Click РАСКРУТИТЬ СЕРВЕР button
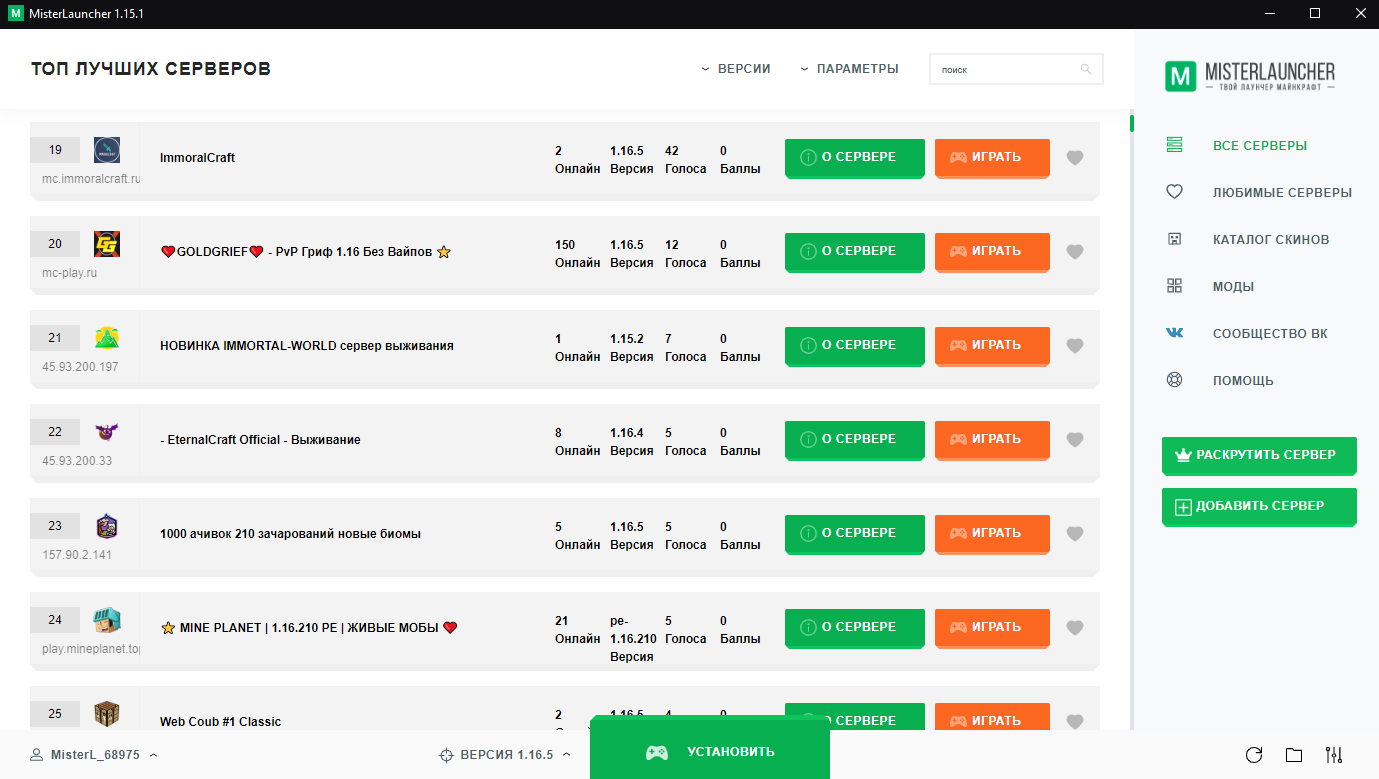Image resolution: width=1379 pixels, height=779 pixels. point(1259,455)
